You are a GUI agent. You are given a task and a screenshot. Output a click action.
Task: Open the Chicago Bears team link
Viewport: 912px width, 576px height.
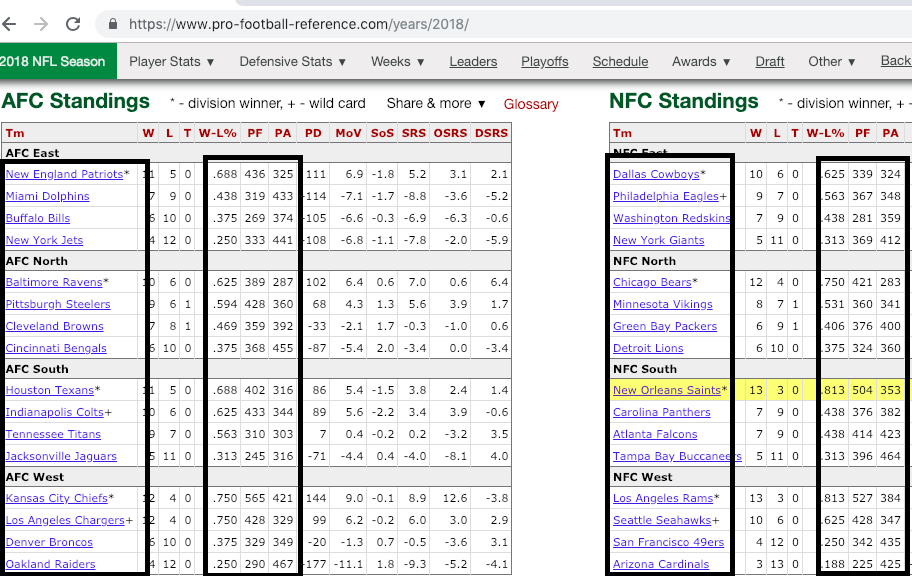click(x=652, y=282)
